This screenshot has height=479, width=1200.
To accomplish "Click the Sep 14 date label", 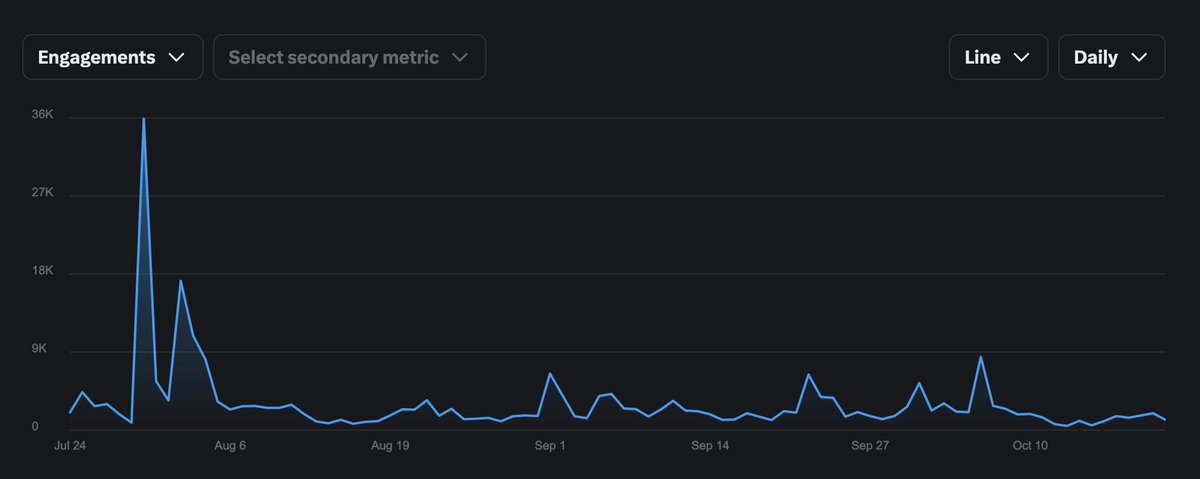I will coord(710,445).
